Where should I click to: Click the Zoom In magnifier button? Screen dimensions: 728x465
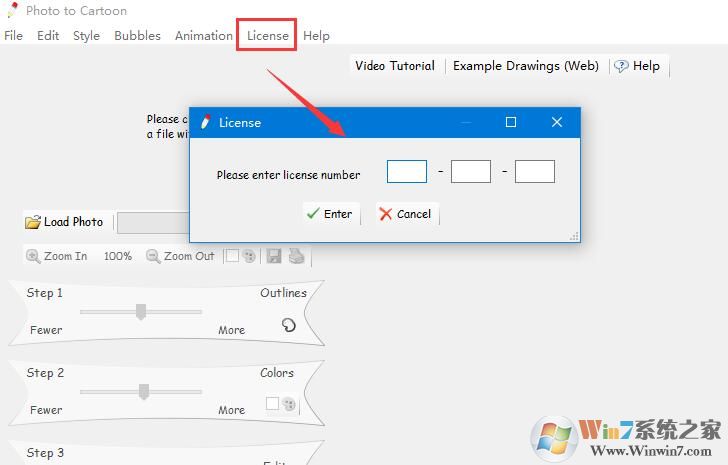57,256
